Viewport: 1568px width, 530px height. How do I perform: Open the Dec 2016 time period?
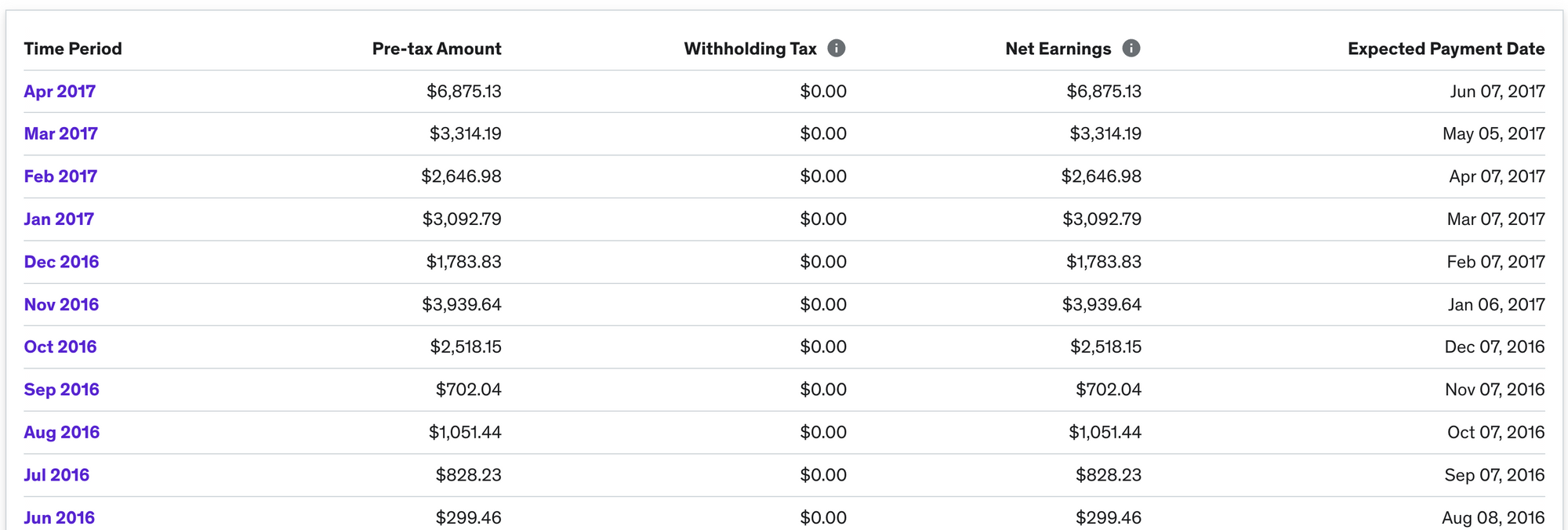[x=61, y=262]
